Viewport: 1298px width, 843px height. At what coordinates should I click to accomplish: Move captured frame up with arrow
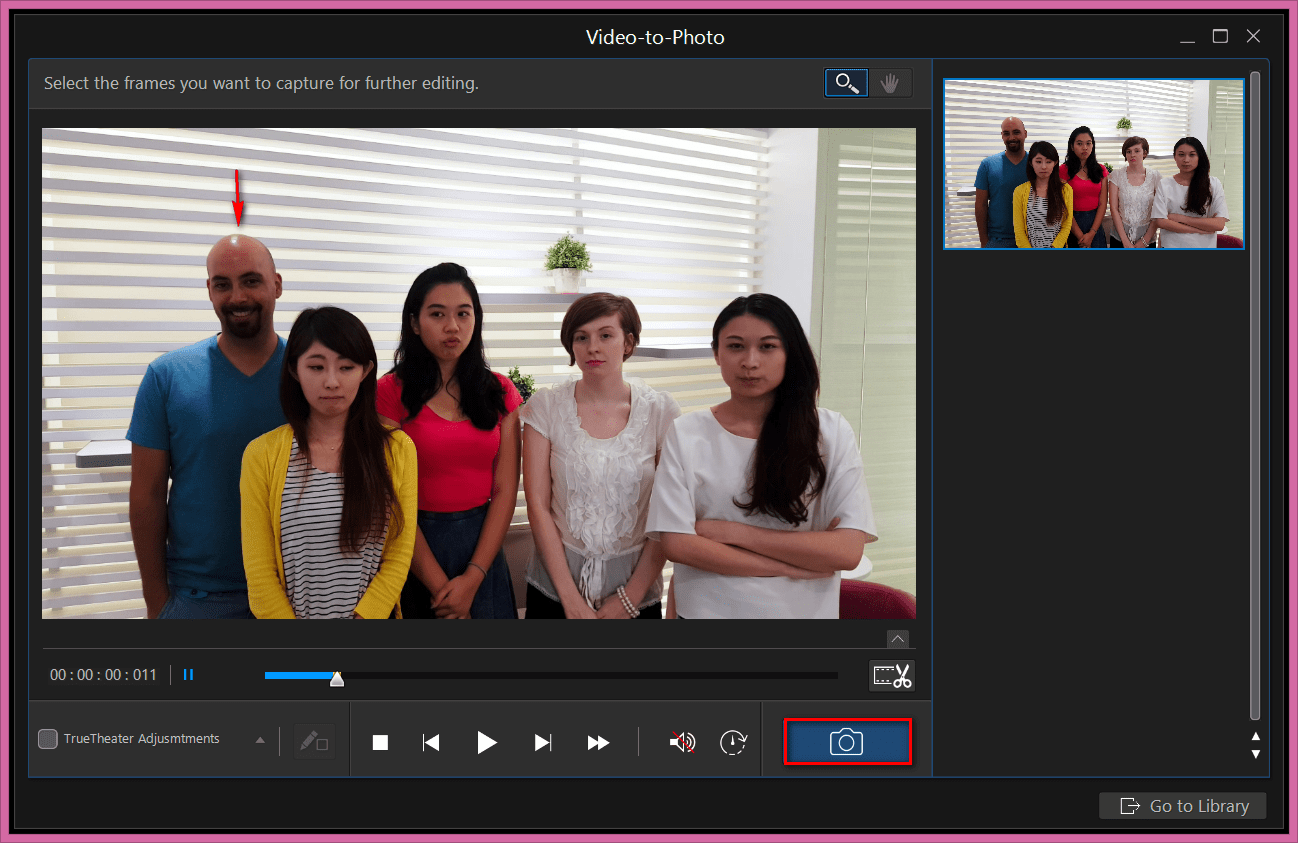pyautogui.click(x=1256, y=738)
